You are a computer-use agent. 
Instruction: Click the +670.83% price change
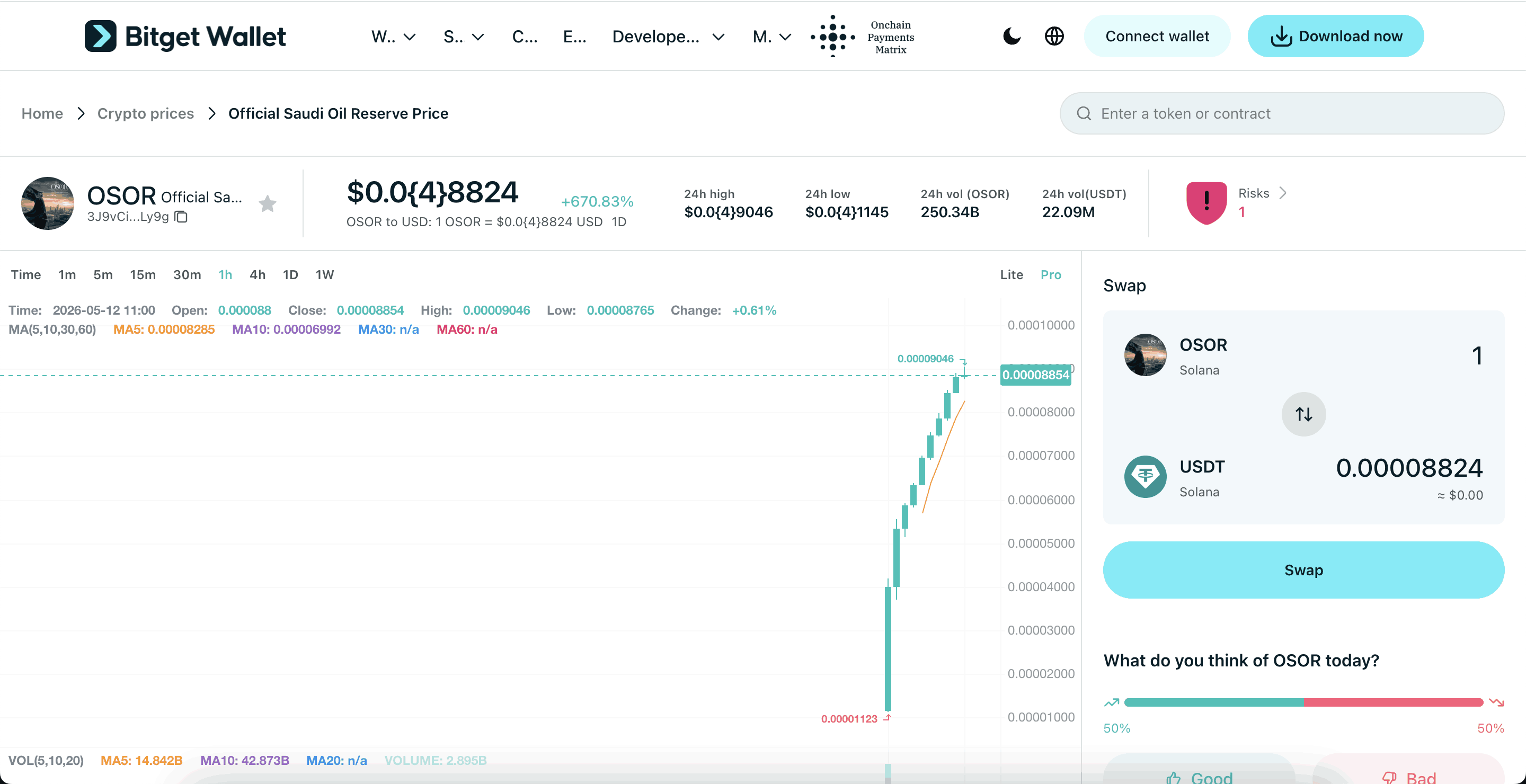coord(597,201)
